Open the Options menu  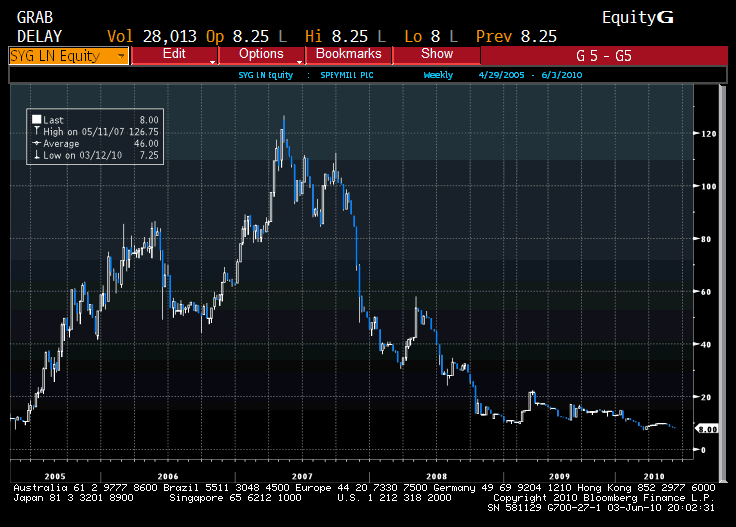(x=261, y=54)
